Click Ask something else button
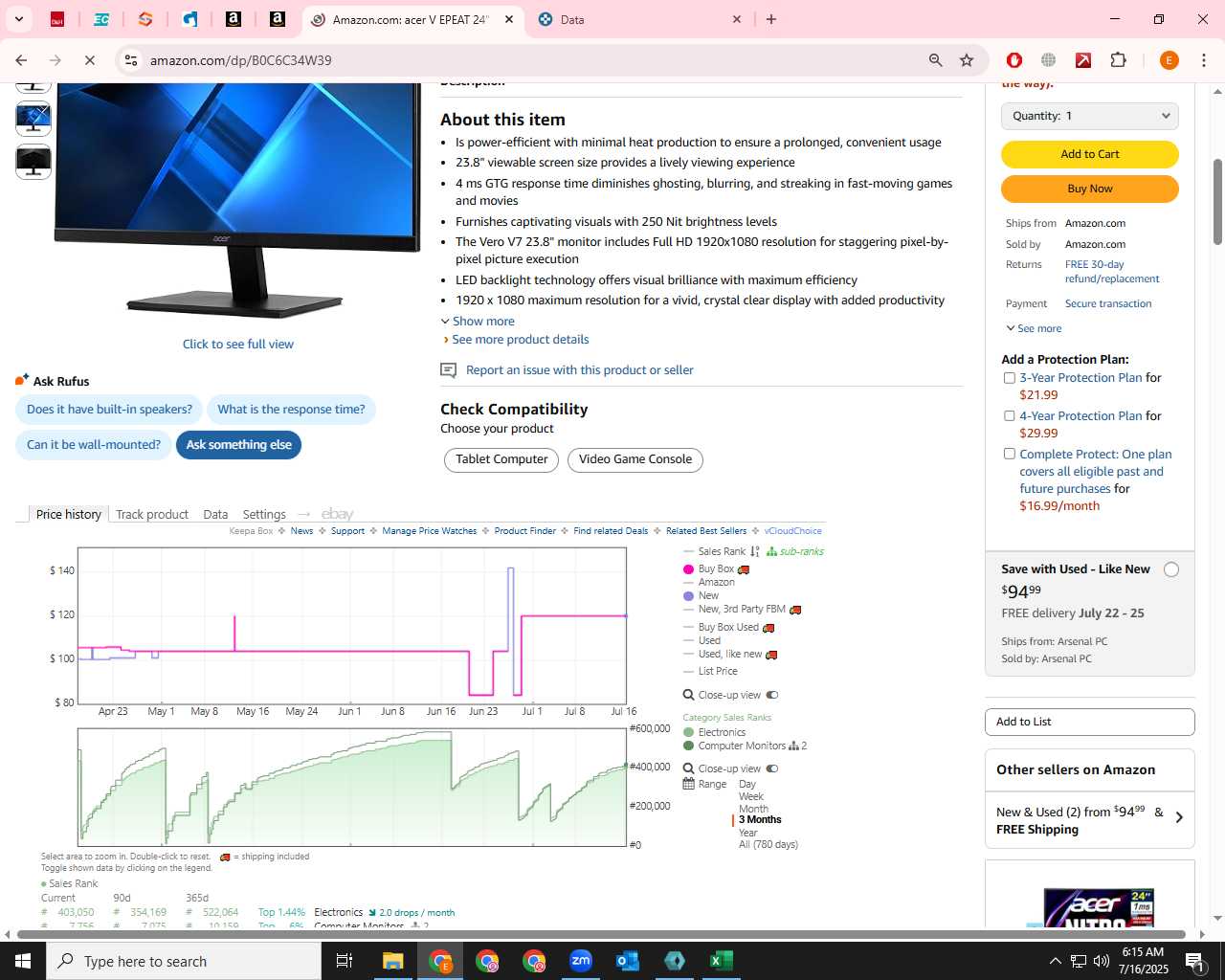Screen dimensions: 1225x980 238,445
